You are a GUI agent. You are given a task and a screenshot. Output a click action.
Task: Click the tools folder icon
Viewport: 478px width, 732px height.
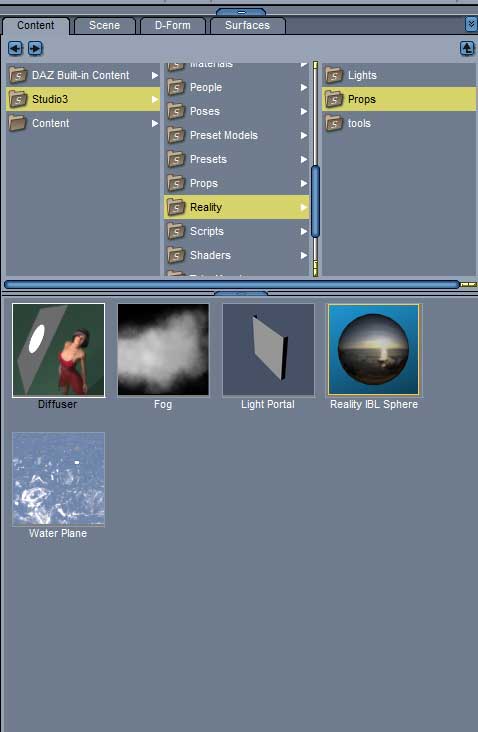pyautogui.click(x=334, y=123)
